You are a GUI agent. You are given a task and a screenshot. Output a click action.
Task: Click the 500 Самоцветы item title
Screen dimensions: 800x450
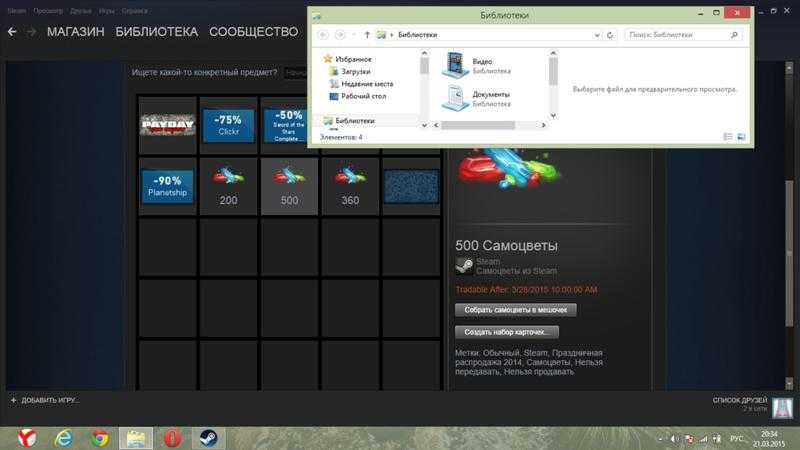507,245
